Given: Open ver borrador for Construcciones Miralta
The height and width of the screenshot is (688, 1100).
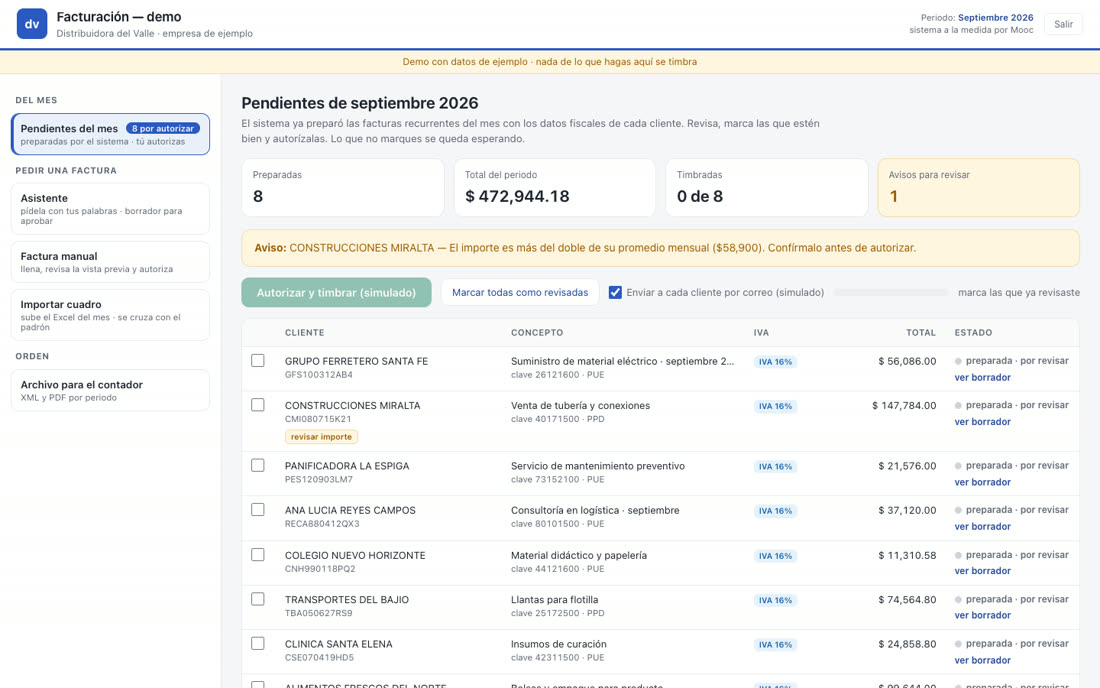Looking at the screenshot, I should 982,421.
